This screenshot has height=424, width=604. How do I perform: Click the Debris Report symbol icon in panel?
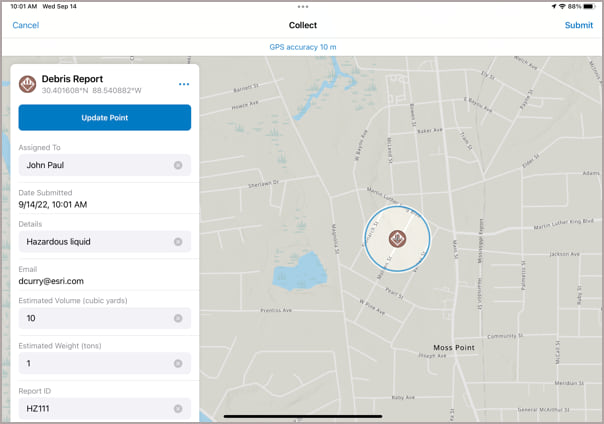click(28, 84)
